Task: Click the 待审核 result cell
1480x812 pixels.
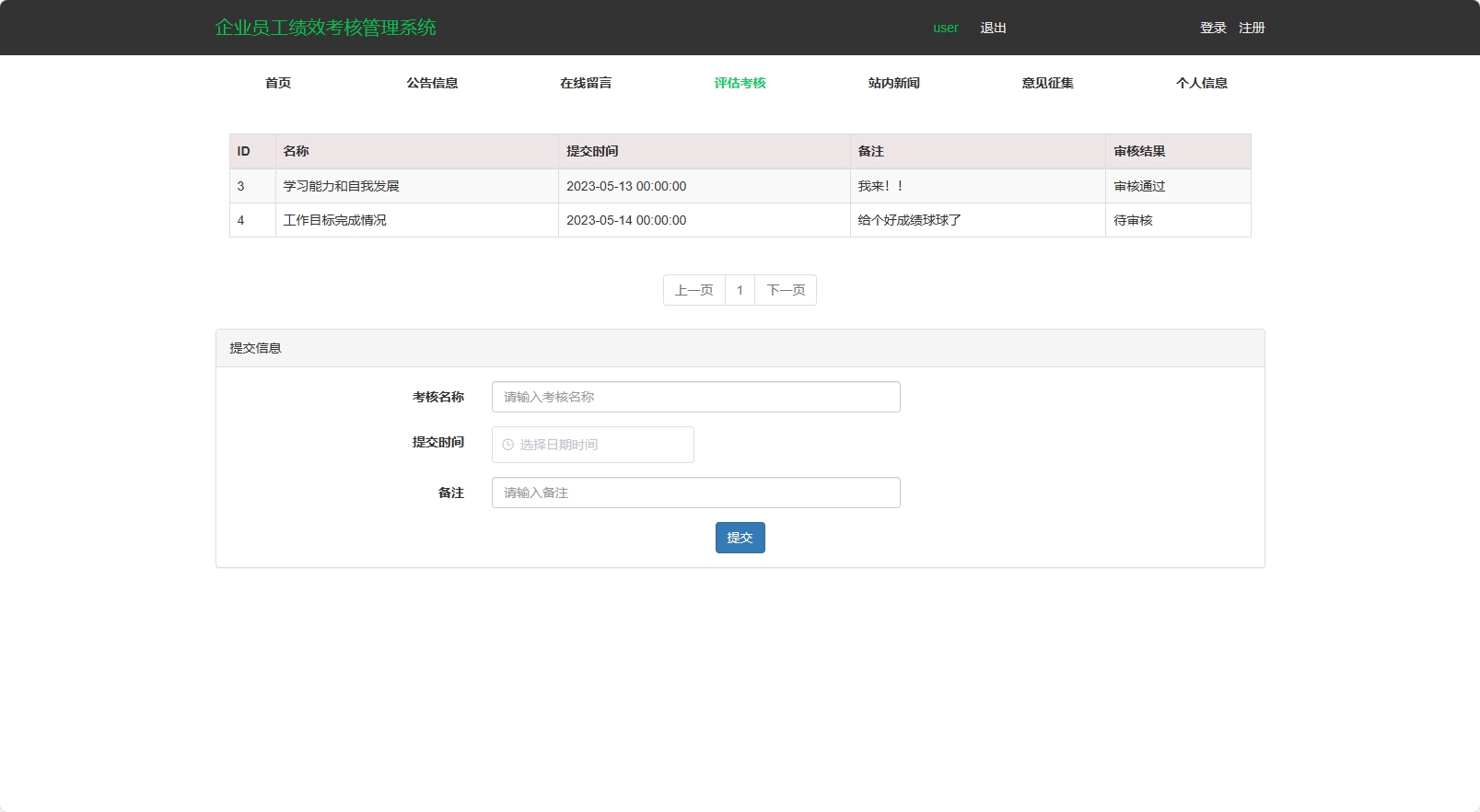Action: coord(1178,220)
